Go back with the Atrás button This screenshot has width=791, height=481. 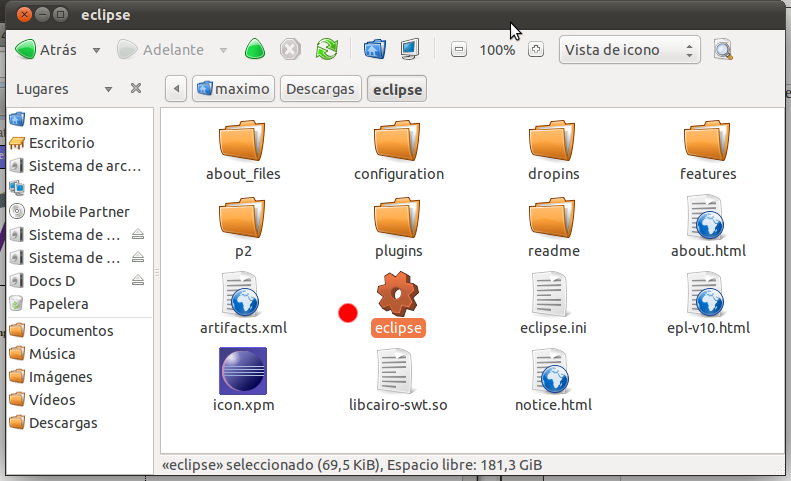tap(46, 50)
